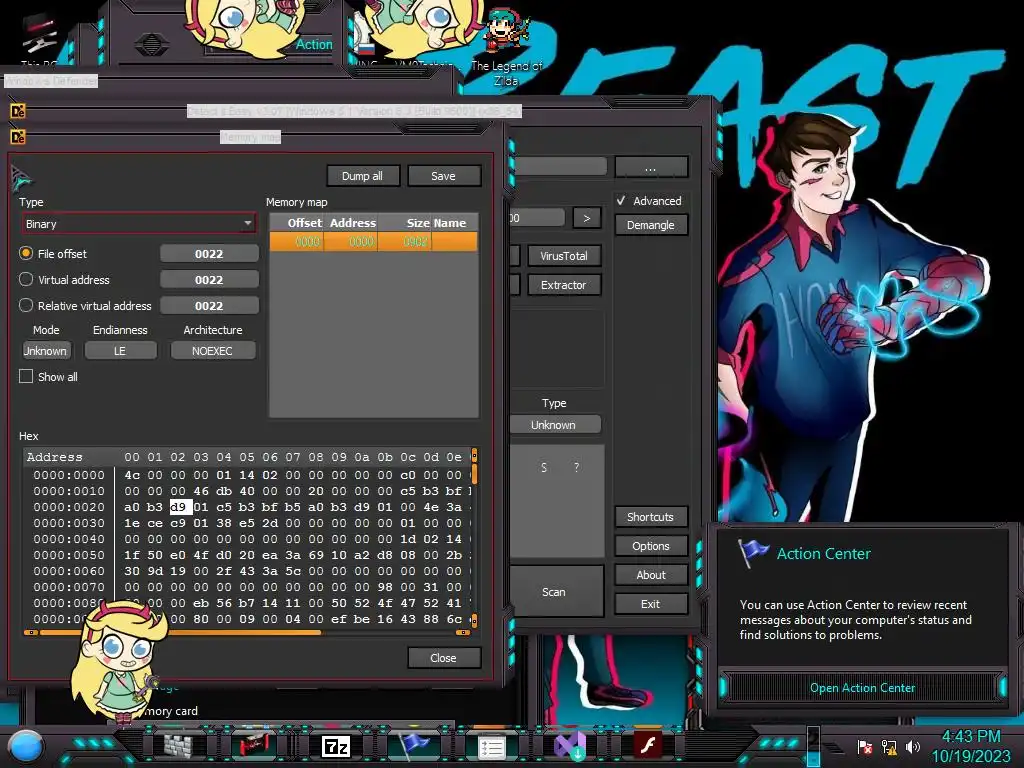Select the File offset radio button
Image resolution: width=1024 pixels, height=768 pixels.
[26, 253]
